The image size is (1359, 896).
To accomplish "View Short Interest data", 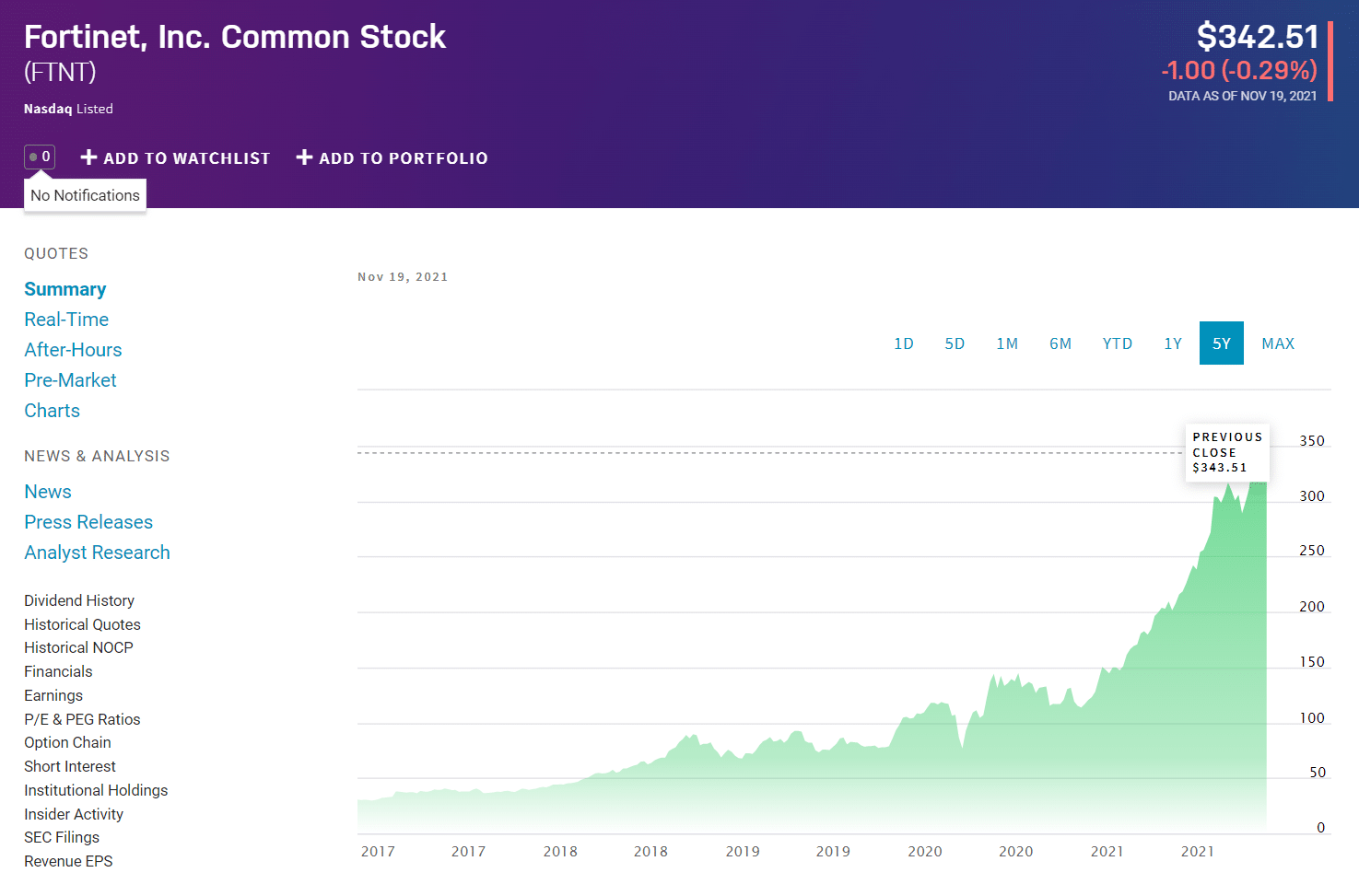I will click(70, 766).
